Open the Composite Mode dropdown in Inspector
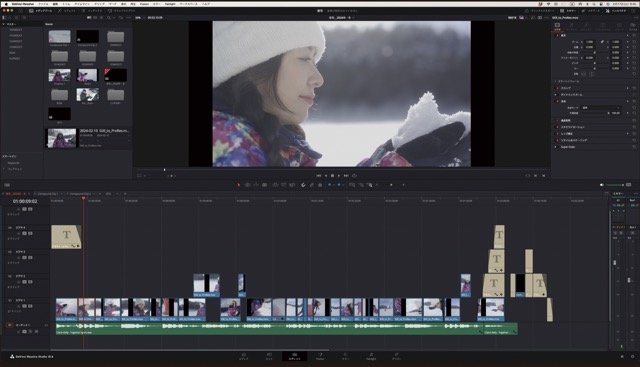The image size is (640, 367). tap(601, 107)
